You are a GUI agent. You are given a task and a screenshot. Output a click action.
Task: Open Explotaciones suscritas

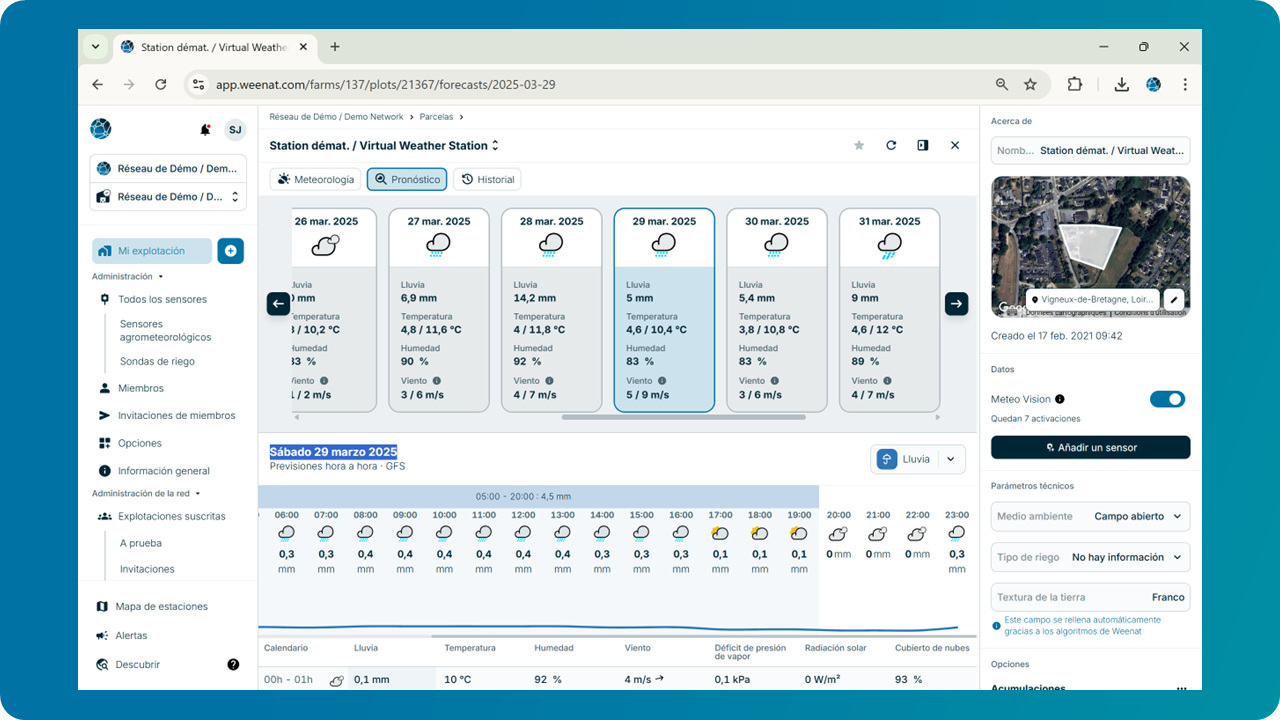pos(171,517)
